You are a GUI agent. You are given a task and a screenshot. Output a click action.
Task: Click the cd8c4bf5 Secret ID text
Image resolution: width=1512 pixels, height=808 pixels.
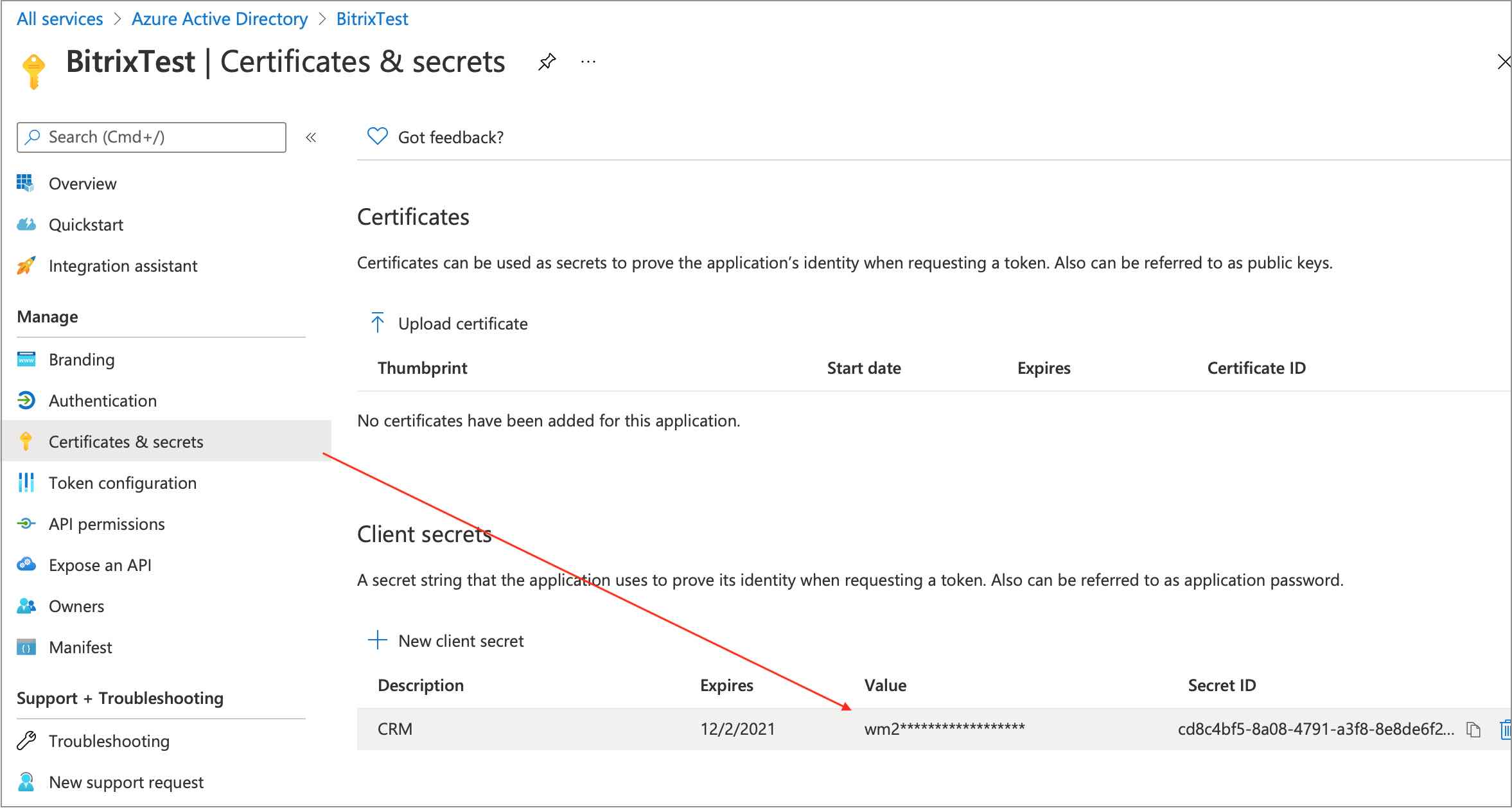tap(1316, 729)
